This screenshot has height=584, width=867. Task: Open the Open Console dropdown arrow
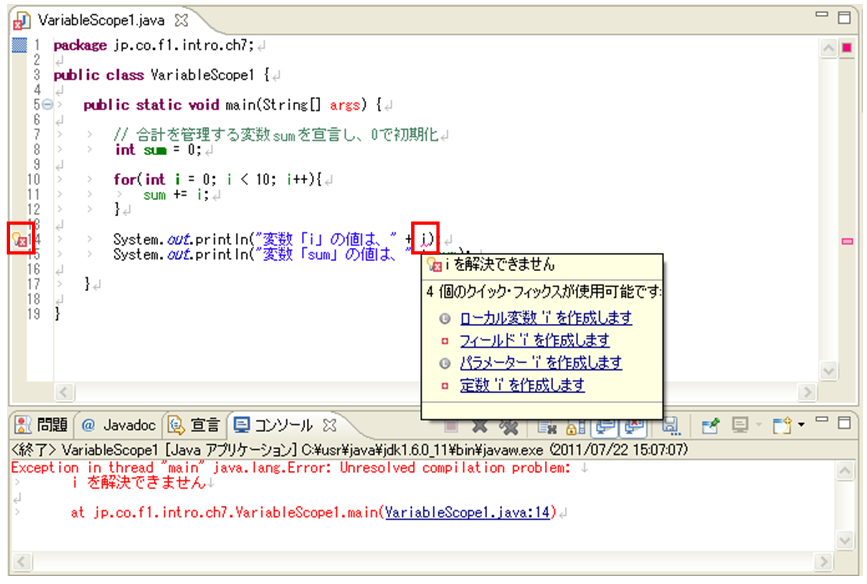pos(801,425)
